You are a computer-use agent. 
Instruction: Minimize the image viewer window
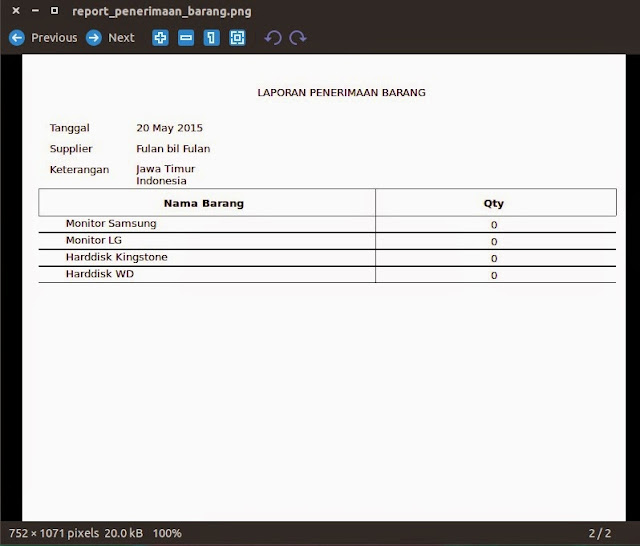click(35, 11)
